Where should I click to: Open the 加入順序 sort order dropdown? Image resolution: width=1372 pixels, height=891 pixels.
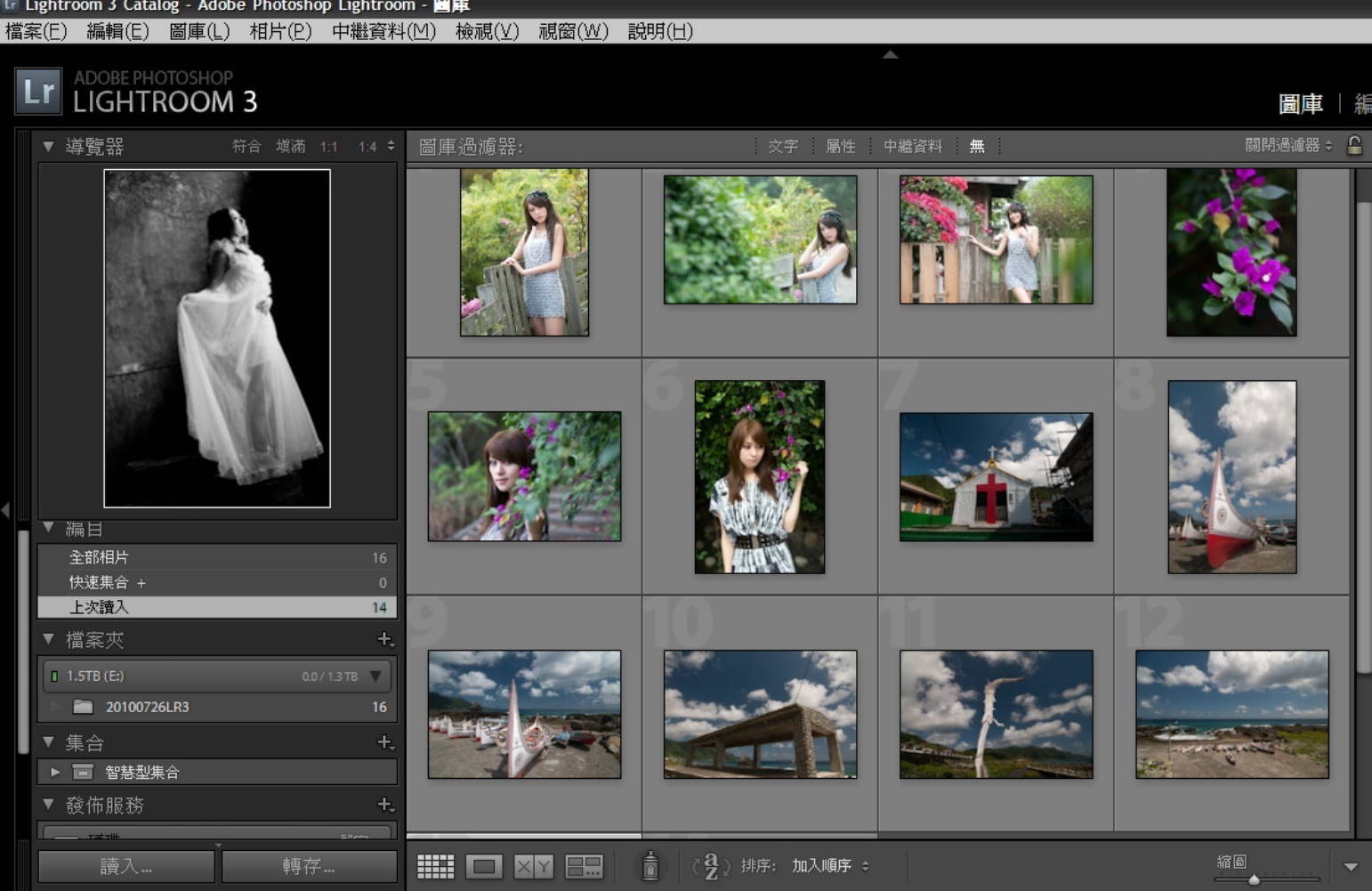point(826,865)
